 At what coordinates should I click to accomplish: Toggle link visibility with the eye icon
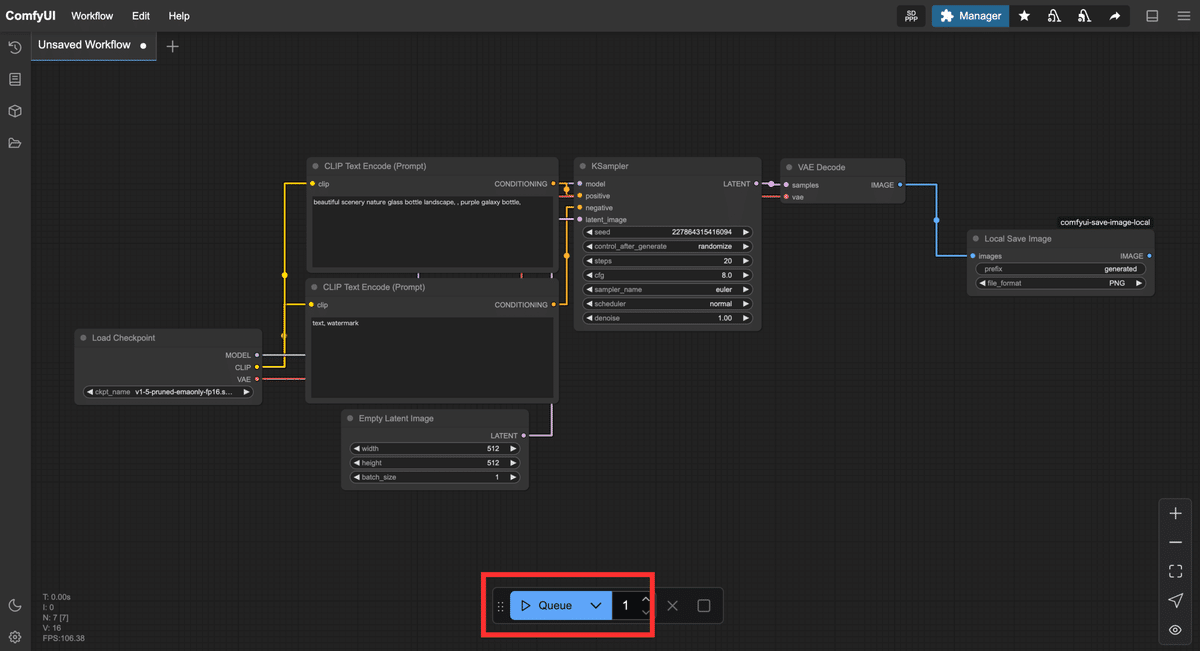pyautogui.click(x=1175, y=630)
